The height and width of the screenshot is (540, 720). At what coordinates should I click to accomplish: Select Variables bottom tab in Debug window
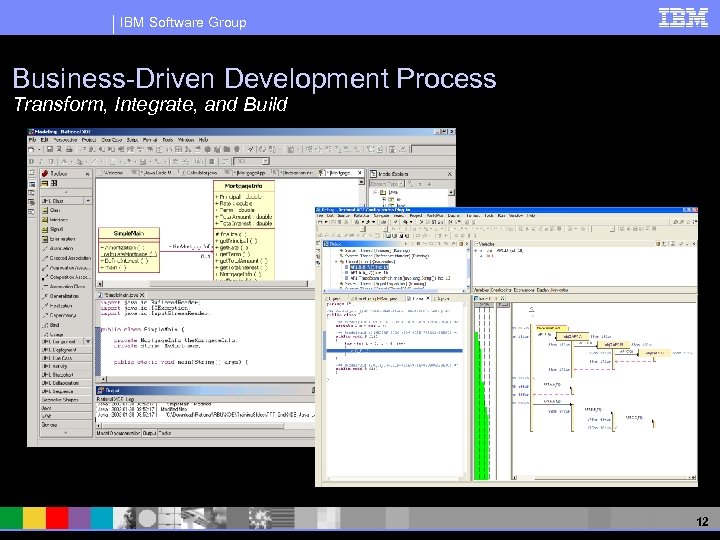pyautogui.click(x=481, y=290)
